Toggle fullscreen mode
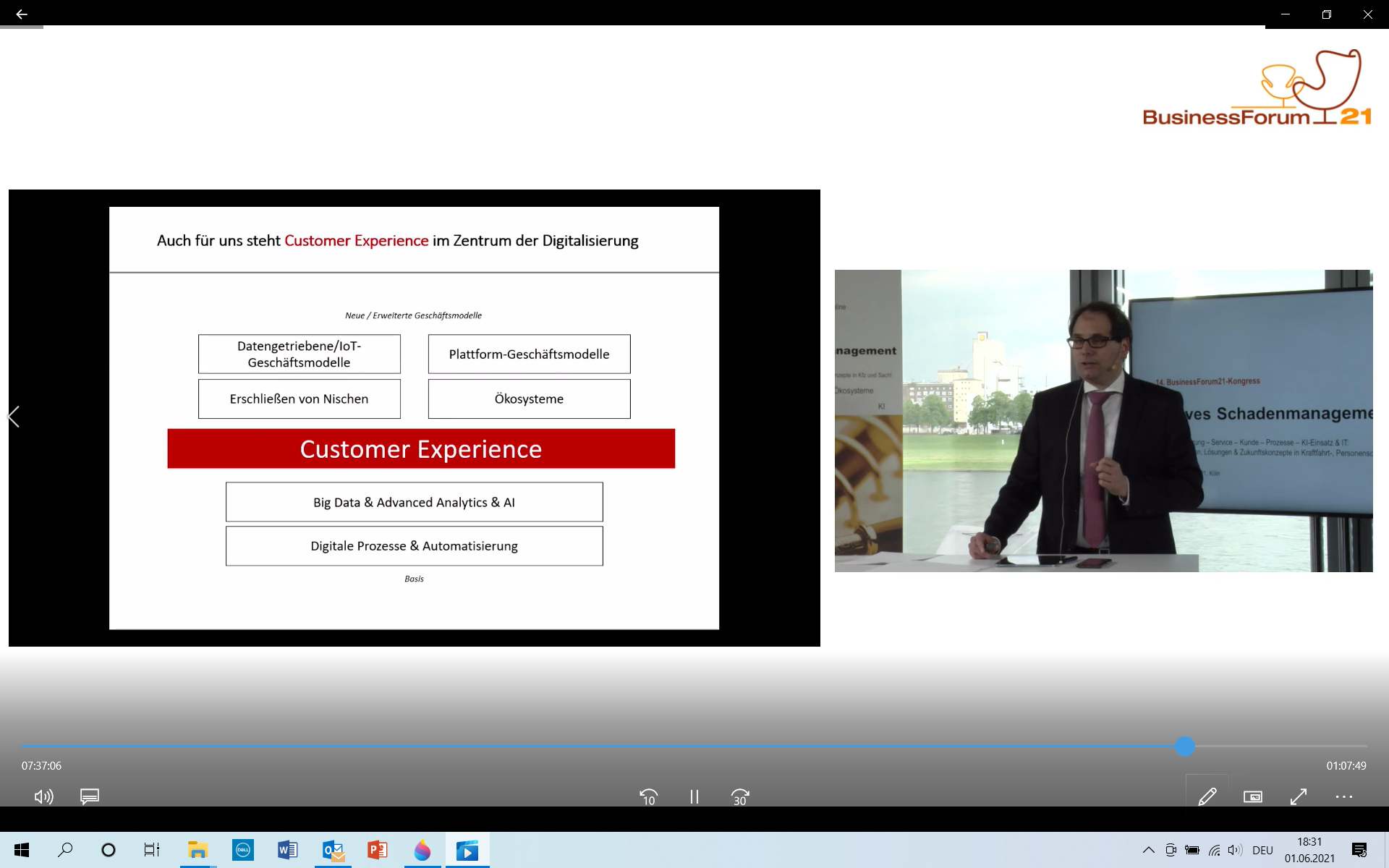1389x868 pixels. (x=1299, y=796)
